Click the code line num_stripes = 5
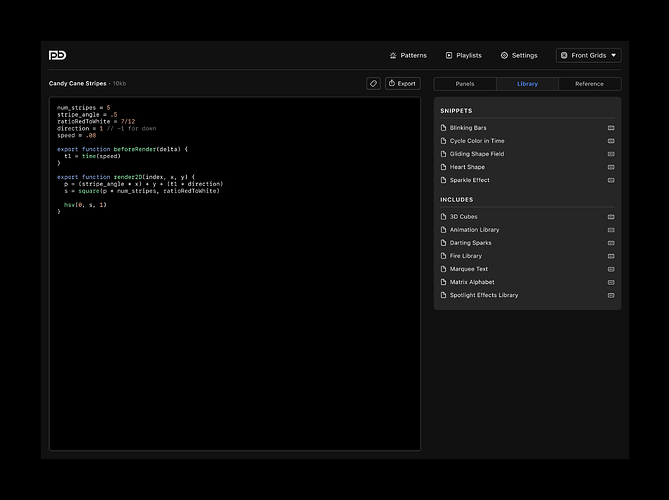669x500 pixels. (x=84, y=108)
